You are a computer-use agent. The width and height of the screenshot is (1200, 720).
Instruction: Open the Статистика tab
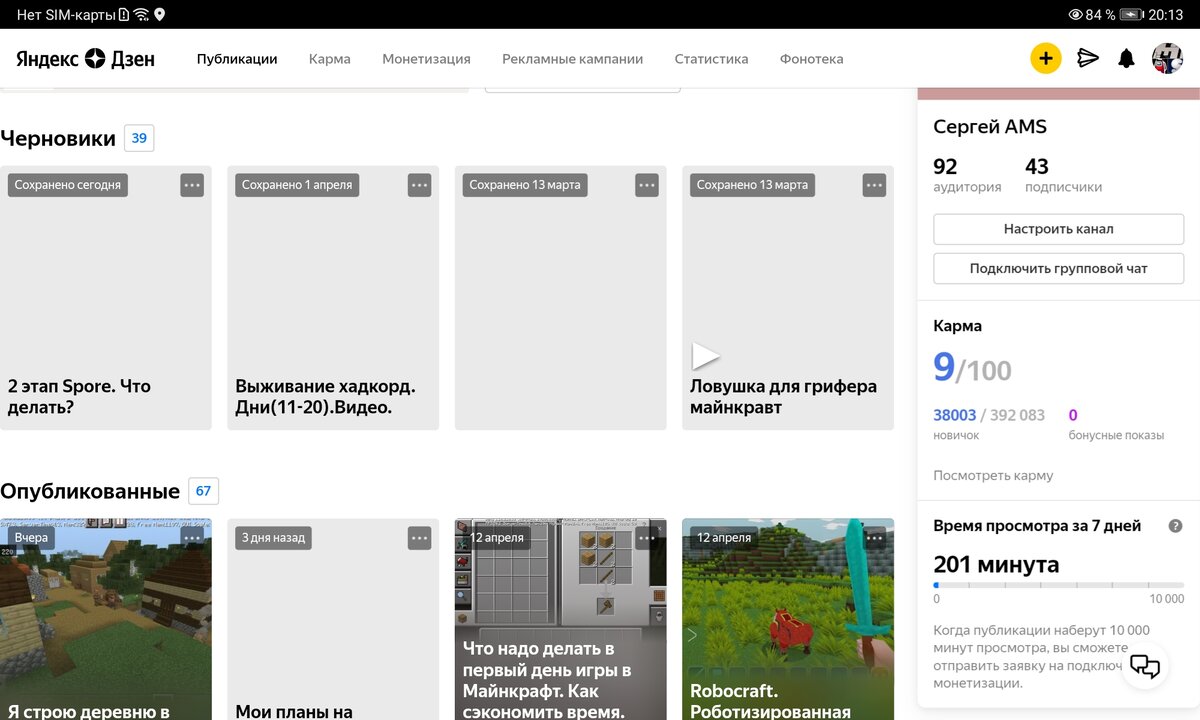click(x=711, y=59)
